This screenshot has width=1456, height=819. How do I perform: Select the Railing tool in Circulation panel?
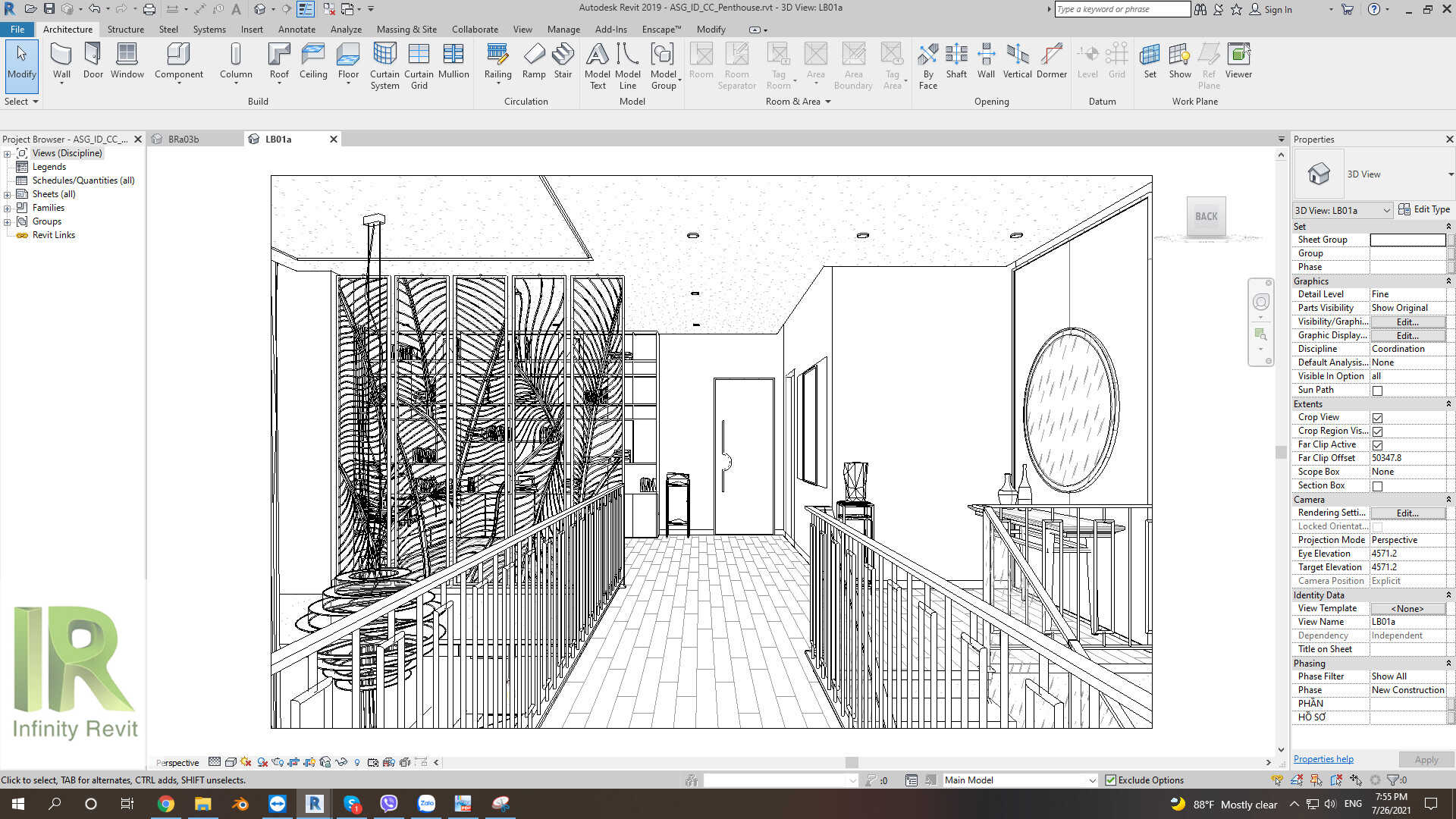497,61
